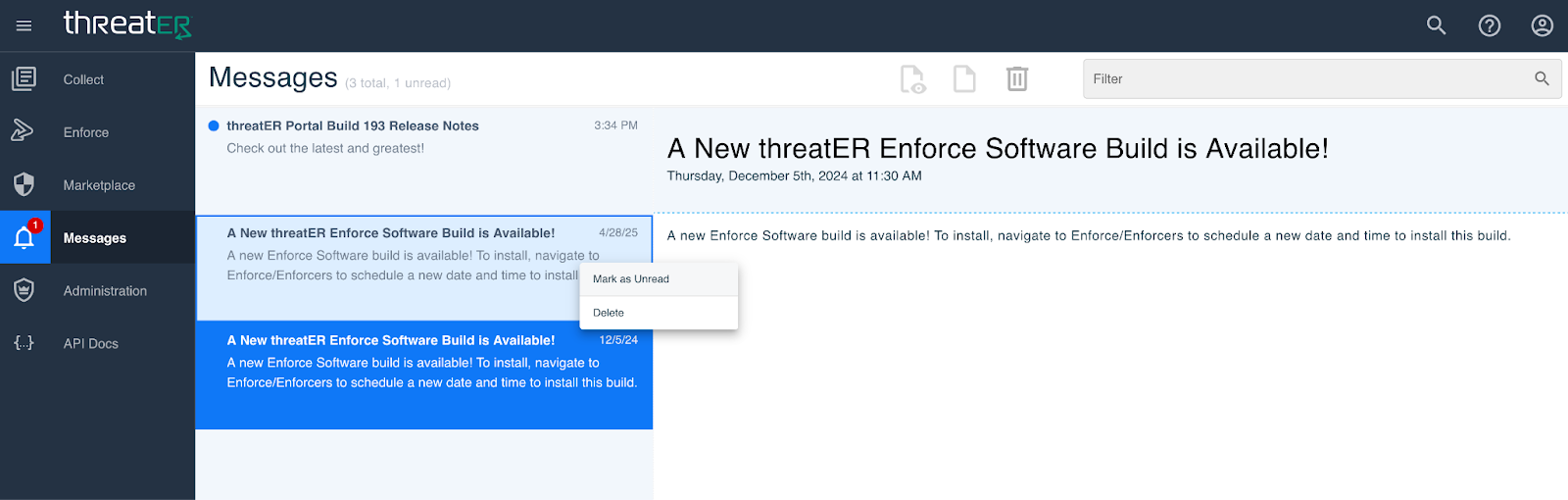
Task: Open the Portal Build 193 Release Notes message
Action: (424, 161)
